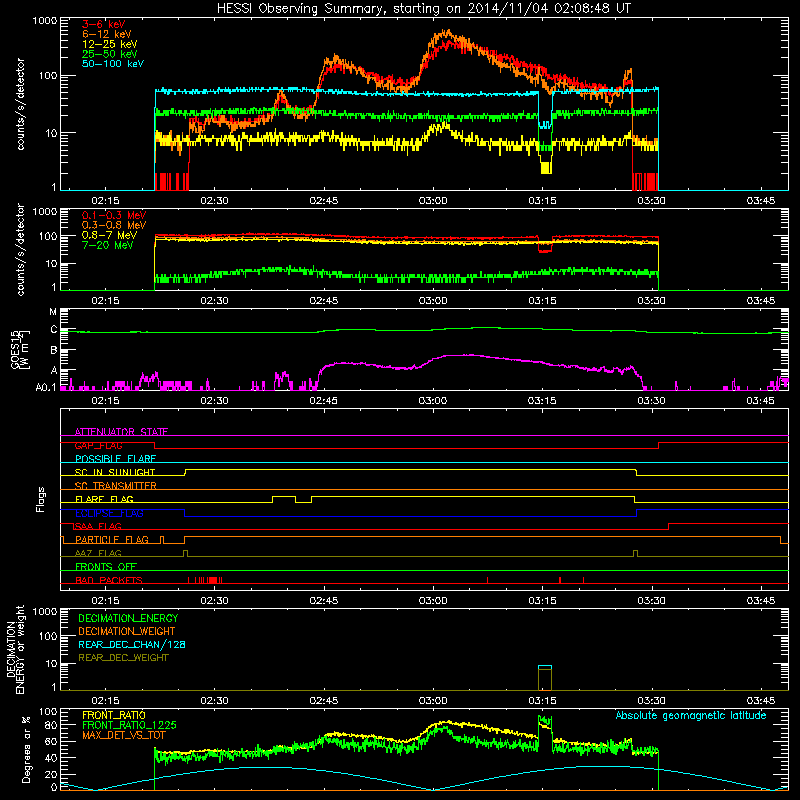800x800 pixels.
Task: Click the 02:45 tick under GOES plot
Action: coord(323,401)
